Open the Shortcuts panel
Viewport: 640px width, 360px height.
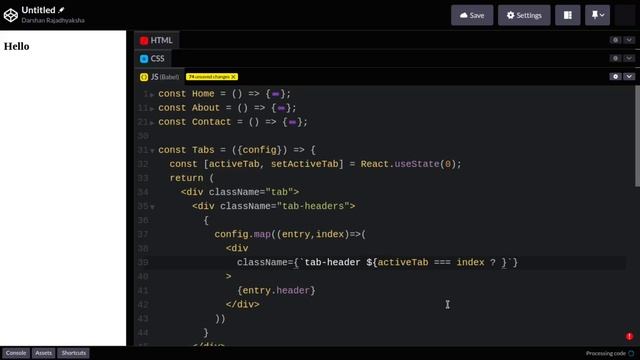[x=73, y=353]
